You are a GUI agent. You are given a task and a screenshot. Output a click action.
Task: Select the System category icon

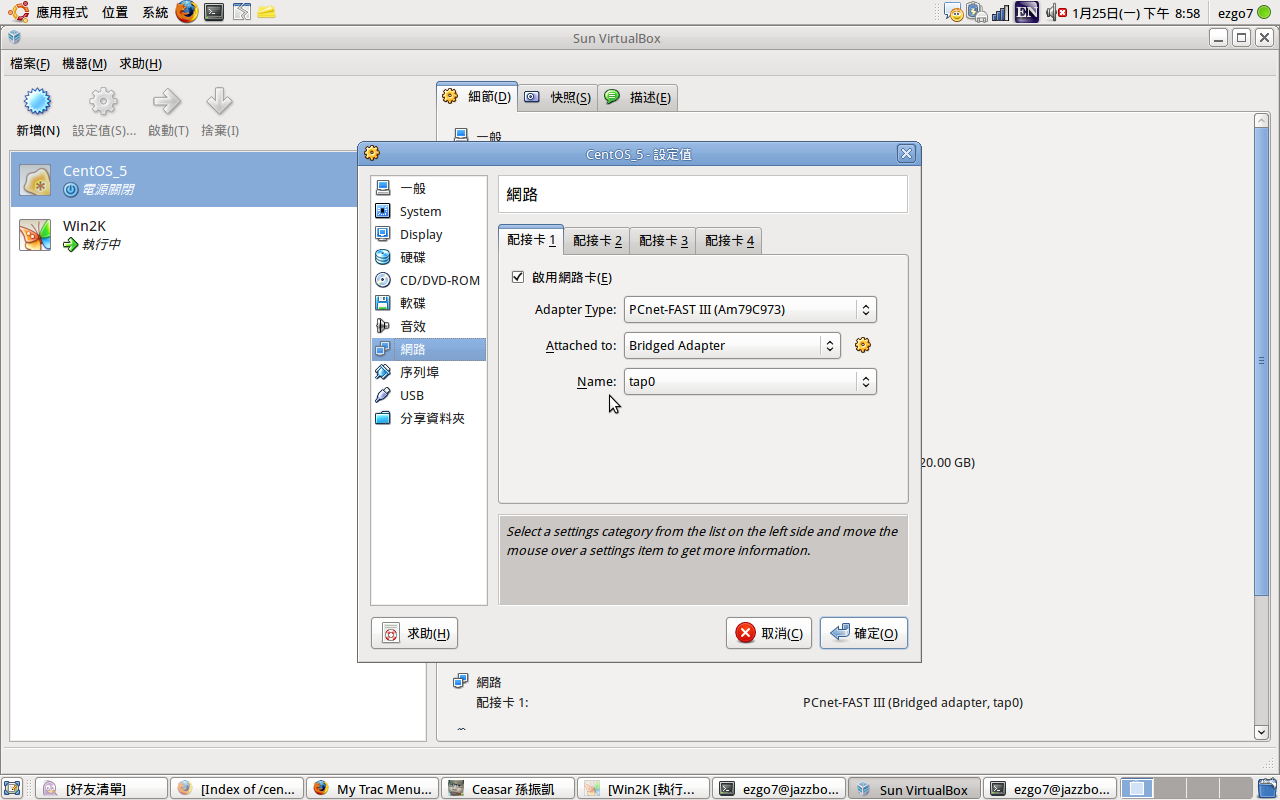382,211
